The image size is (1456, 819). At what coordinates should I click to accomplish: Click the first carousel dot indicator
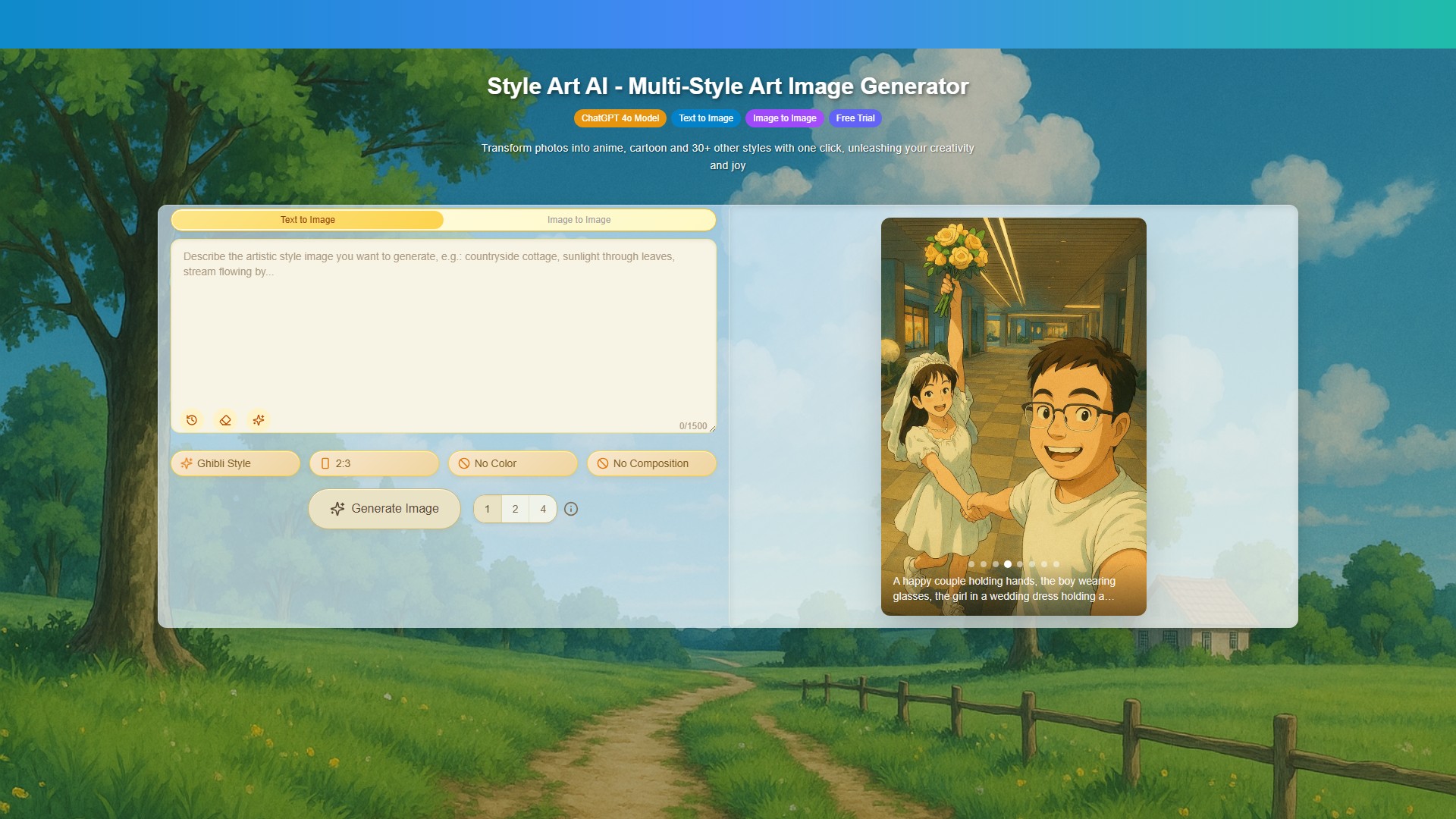pyautogui.click(x=971, y=564)
